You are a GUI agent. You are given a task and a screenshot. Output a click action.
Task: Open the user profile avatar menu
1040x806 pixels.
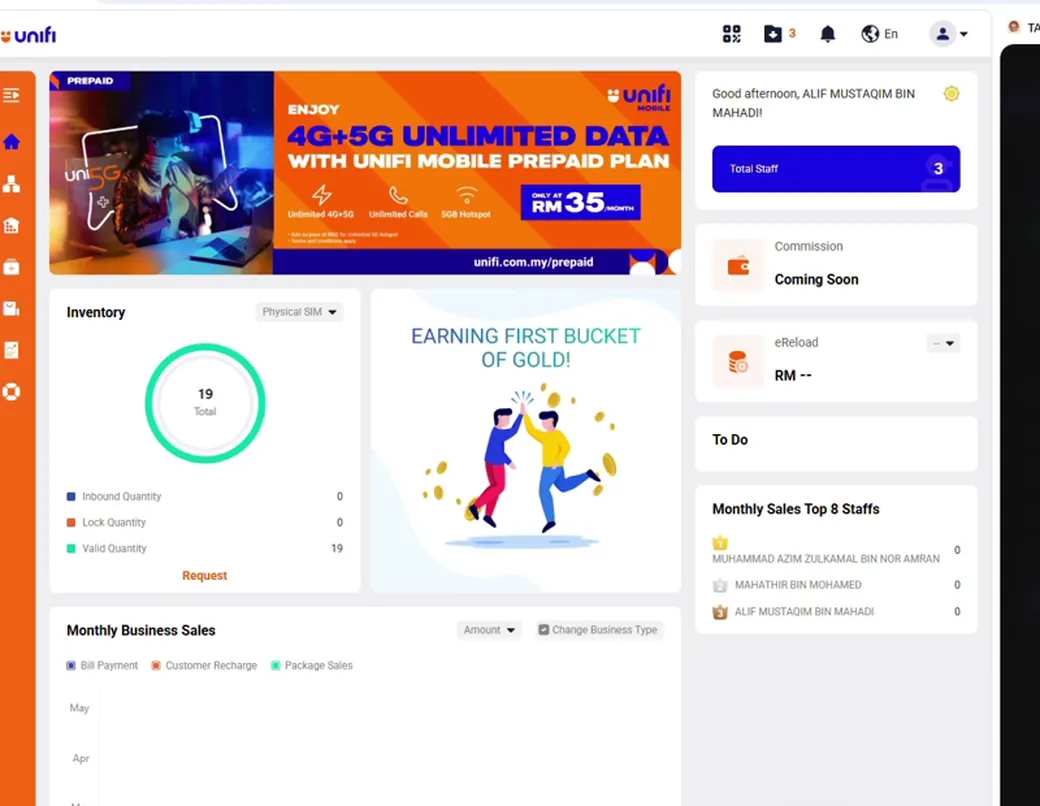948,34
